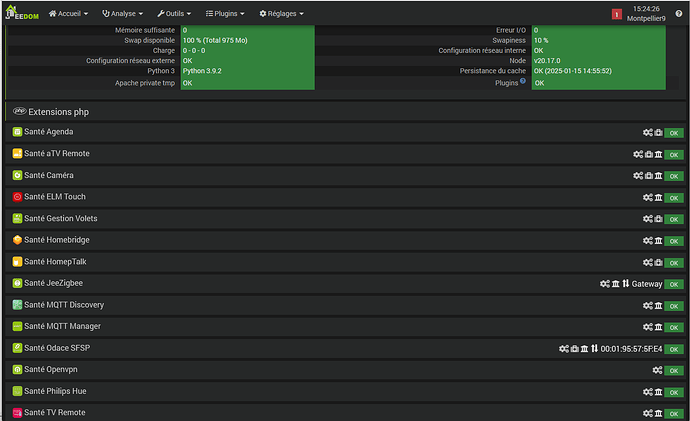Click the OK badge in Santé Odace SFSP row
690x421 pixels.
(674, 349)
